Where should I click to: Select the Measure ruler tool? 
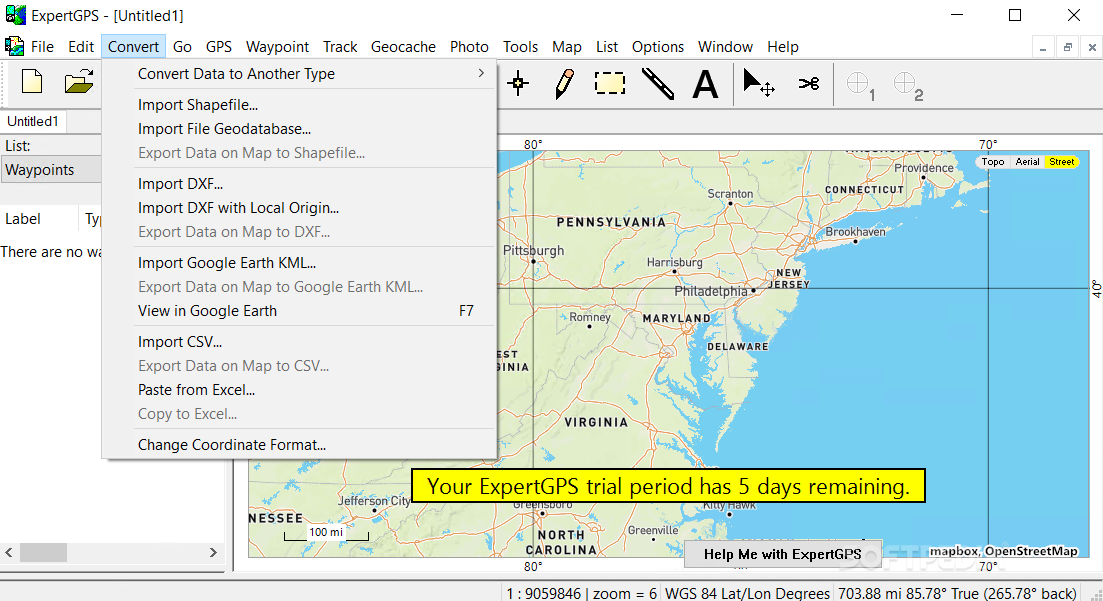(x=658, y=84)
